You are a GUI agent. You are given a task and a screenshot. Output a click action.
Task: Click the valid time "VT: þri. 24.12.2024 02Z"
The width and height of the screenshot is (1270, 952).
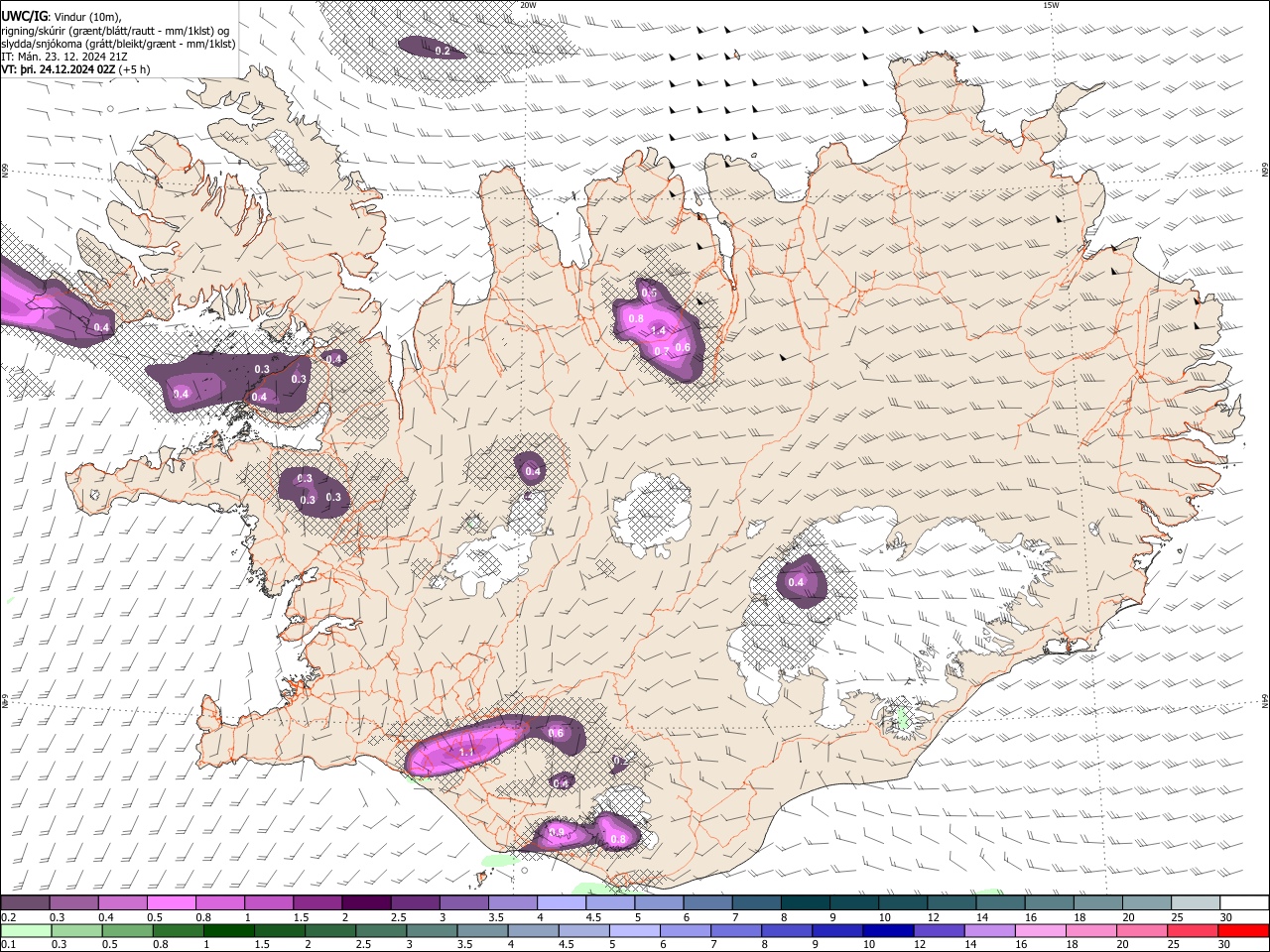click(x=60, y=69)
